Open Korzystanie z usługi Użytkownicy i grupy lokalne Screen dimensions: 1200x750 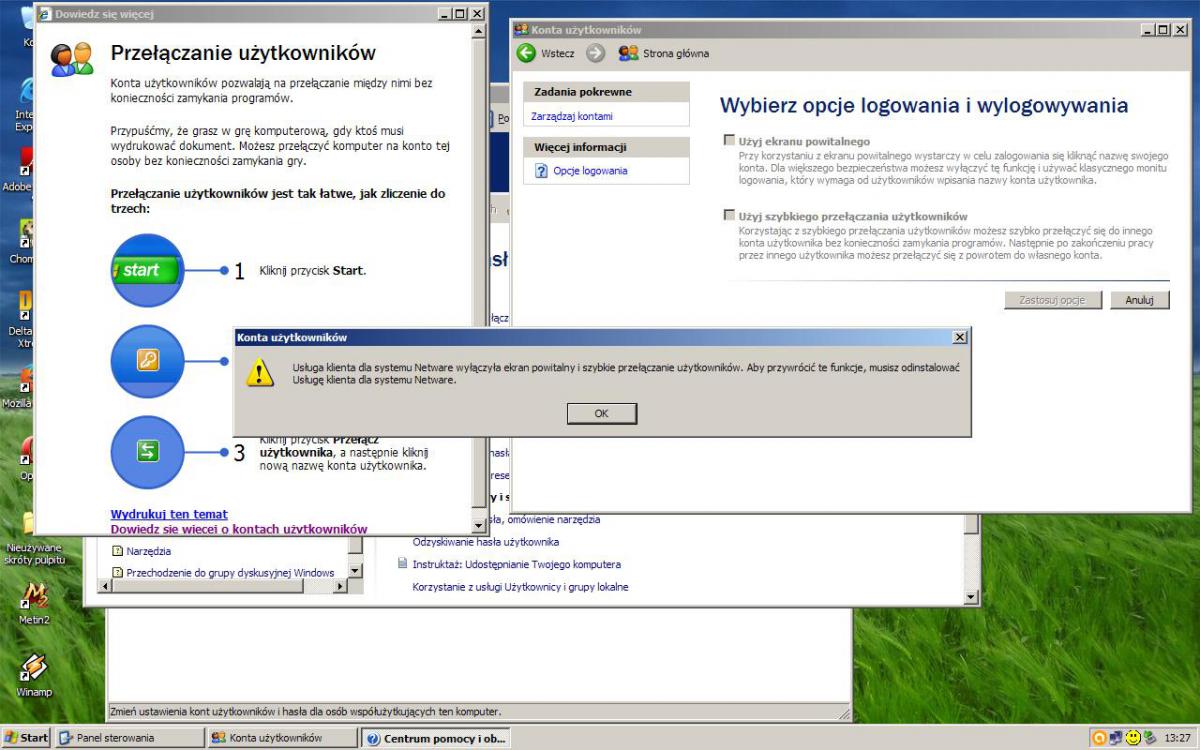click(x=521, y=587)
